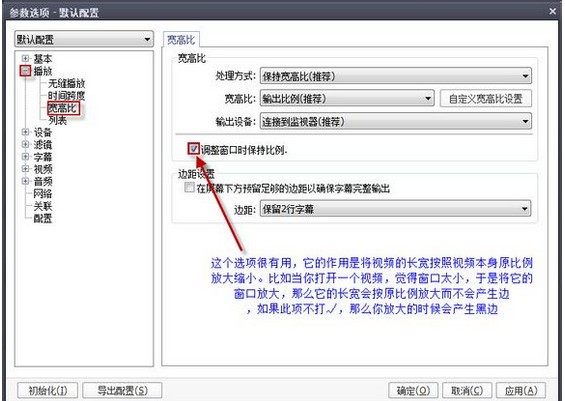Select 列表 tree item
The width and height of the screenshot is (565, 401).
[58, 120]
